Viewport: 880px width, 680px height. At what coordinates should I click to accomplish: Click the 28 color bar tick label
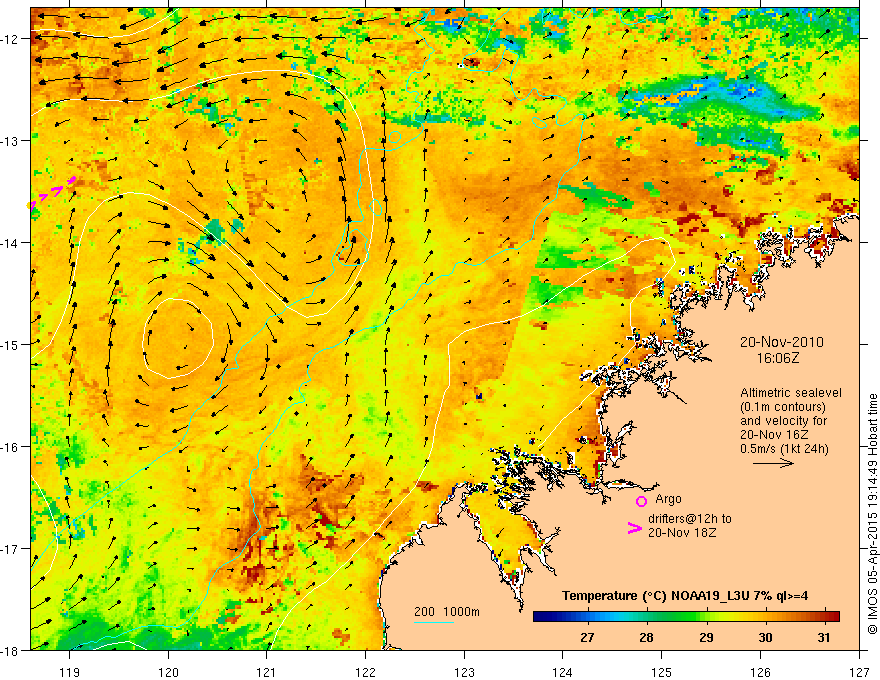[647, 638]
